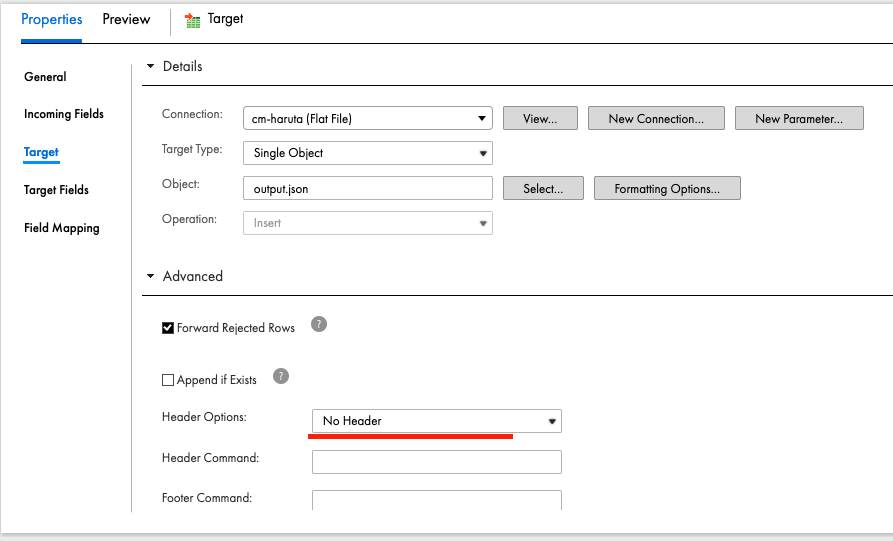The image size is (893, 541).
Task: Open the Header Options dropdown
Action: (x=437, y=421)
